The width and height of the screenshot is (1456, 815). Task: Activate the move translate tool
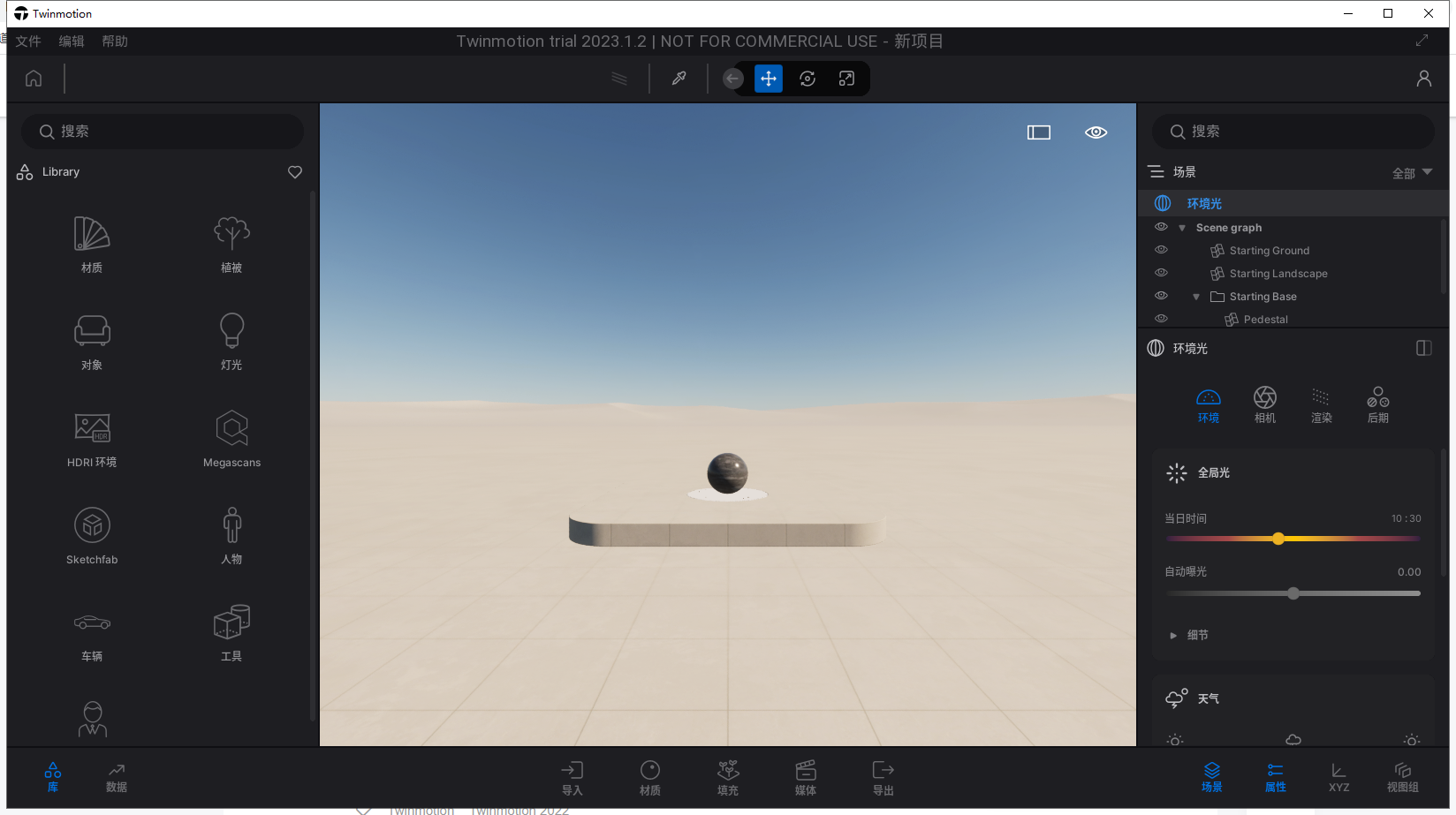tap(769, 79)
